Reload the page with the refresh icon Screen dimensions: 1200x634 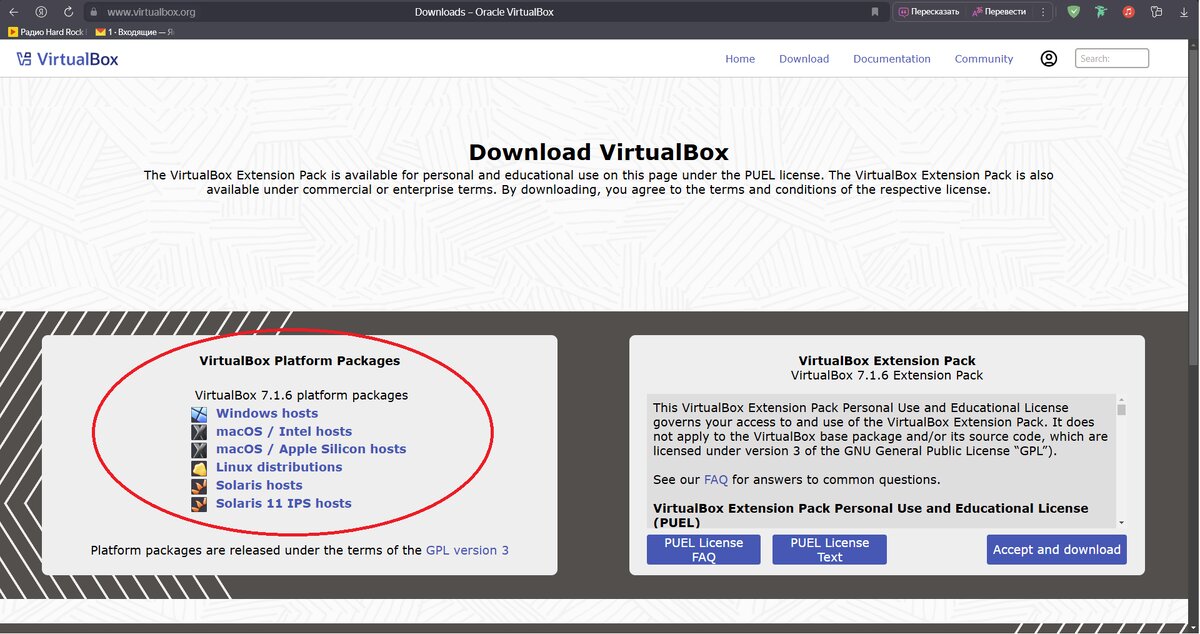coord(68,12)
